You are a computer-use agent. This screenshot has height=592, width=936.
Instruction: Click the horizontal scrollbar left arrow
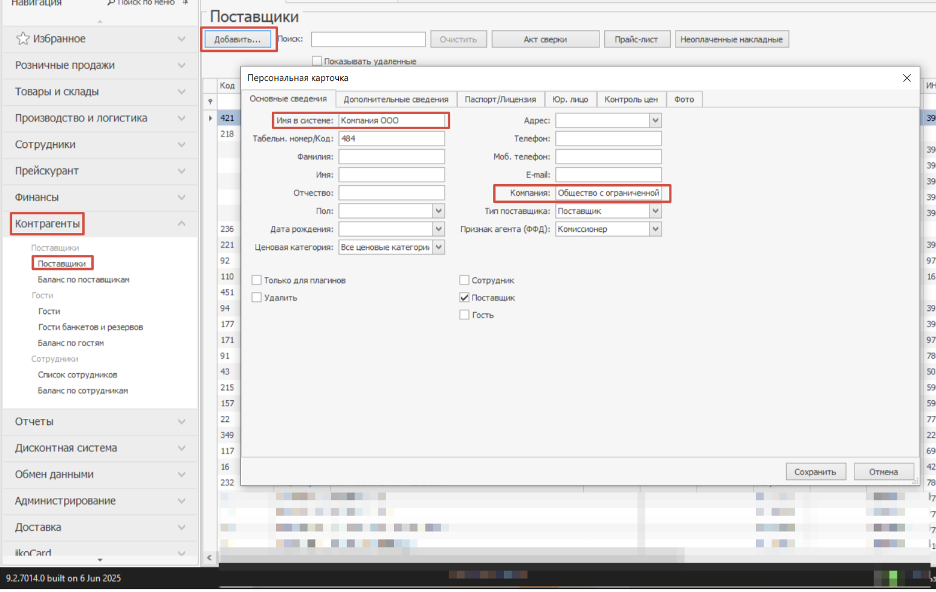pos(209,558)
